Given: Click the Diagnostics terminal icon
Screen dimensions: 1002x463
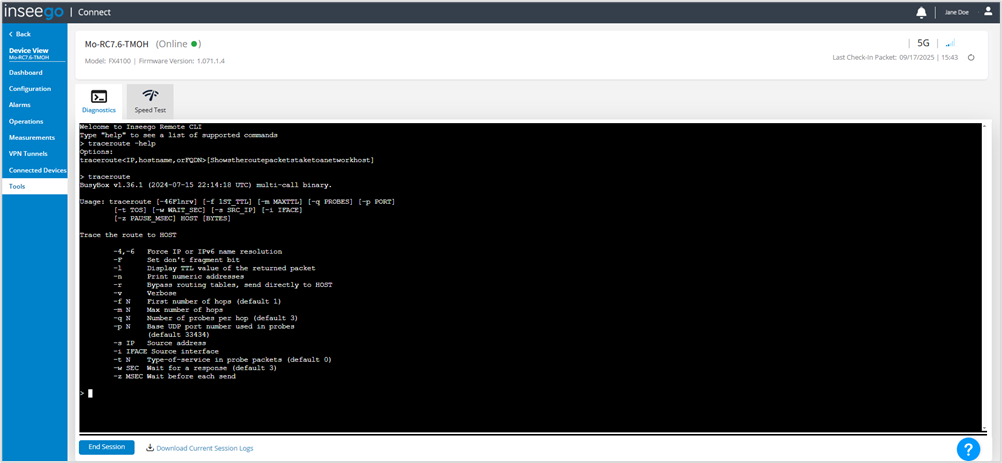Looking at the screenshot, I should click(98, 96).
